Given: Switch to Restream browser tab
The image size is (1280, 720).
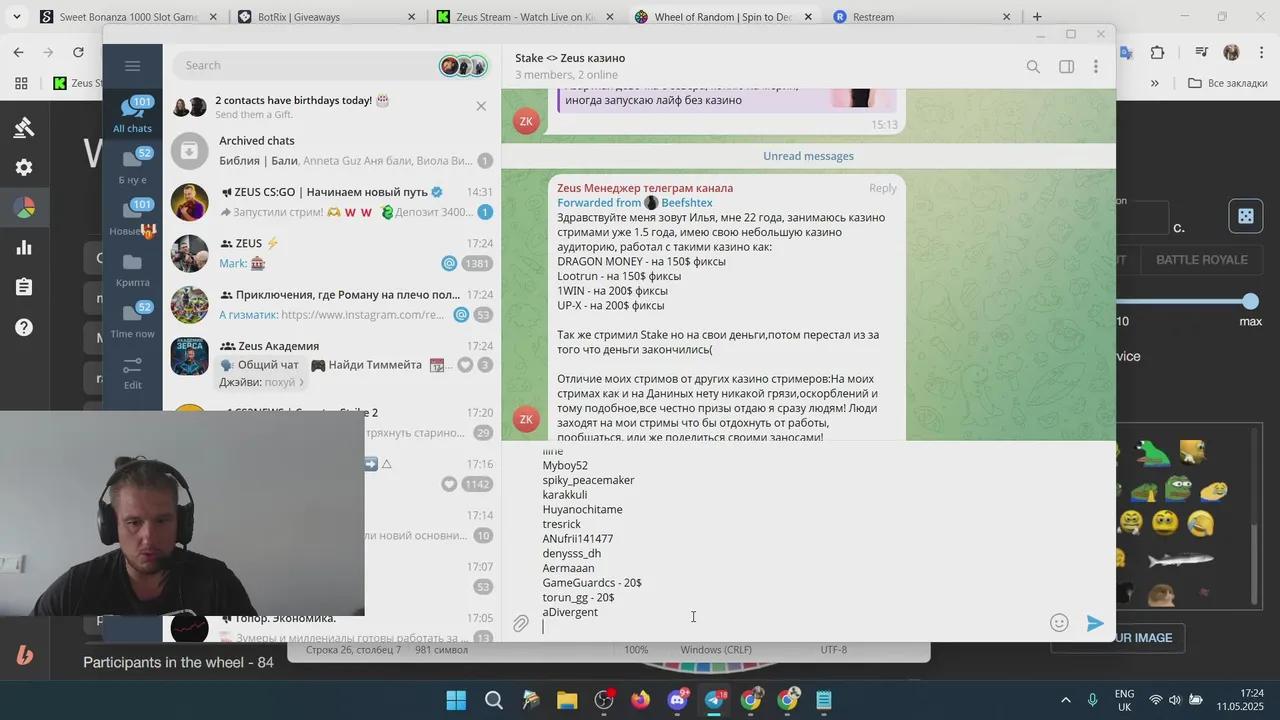Looking at the screenshot, I should (920, 17).
